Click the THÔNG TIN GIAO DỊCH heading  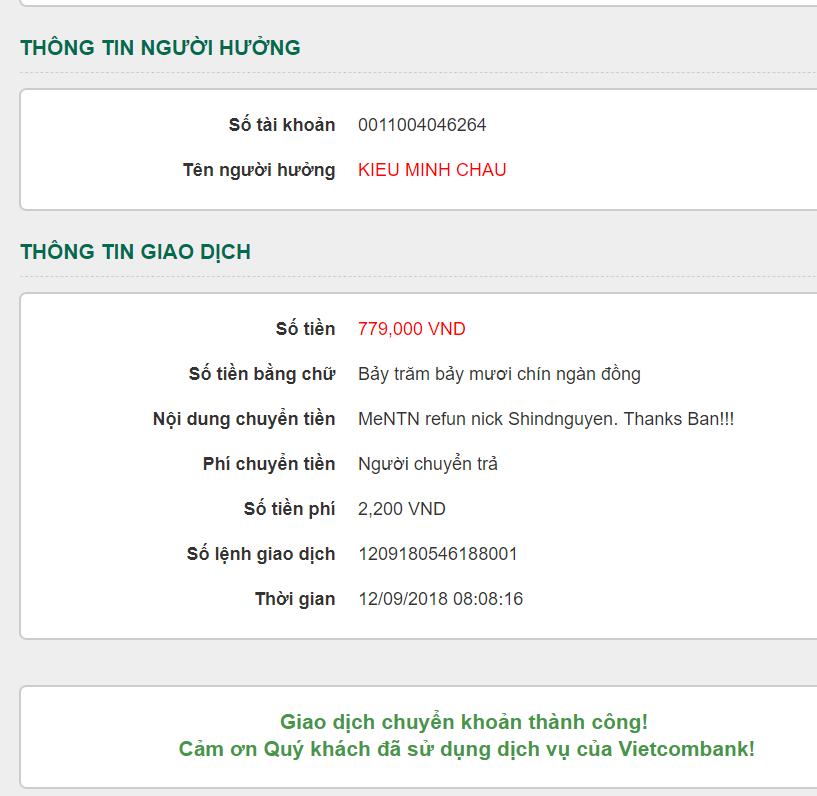(135, 252)
